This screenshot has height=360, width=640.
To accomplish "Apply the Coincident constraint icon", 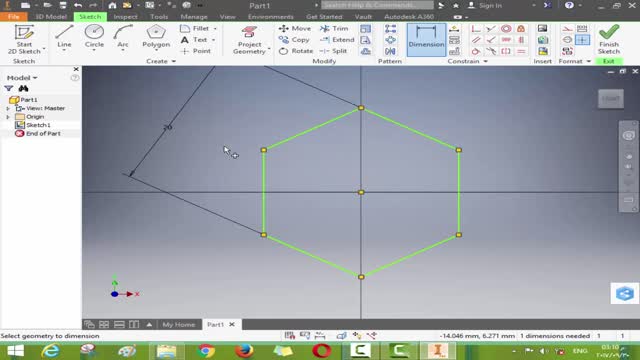I will 476,29.
